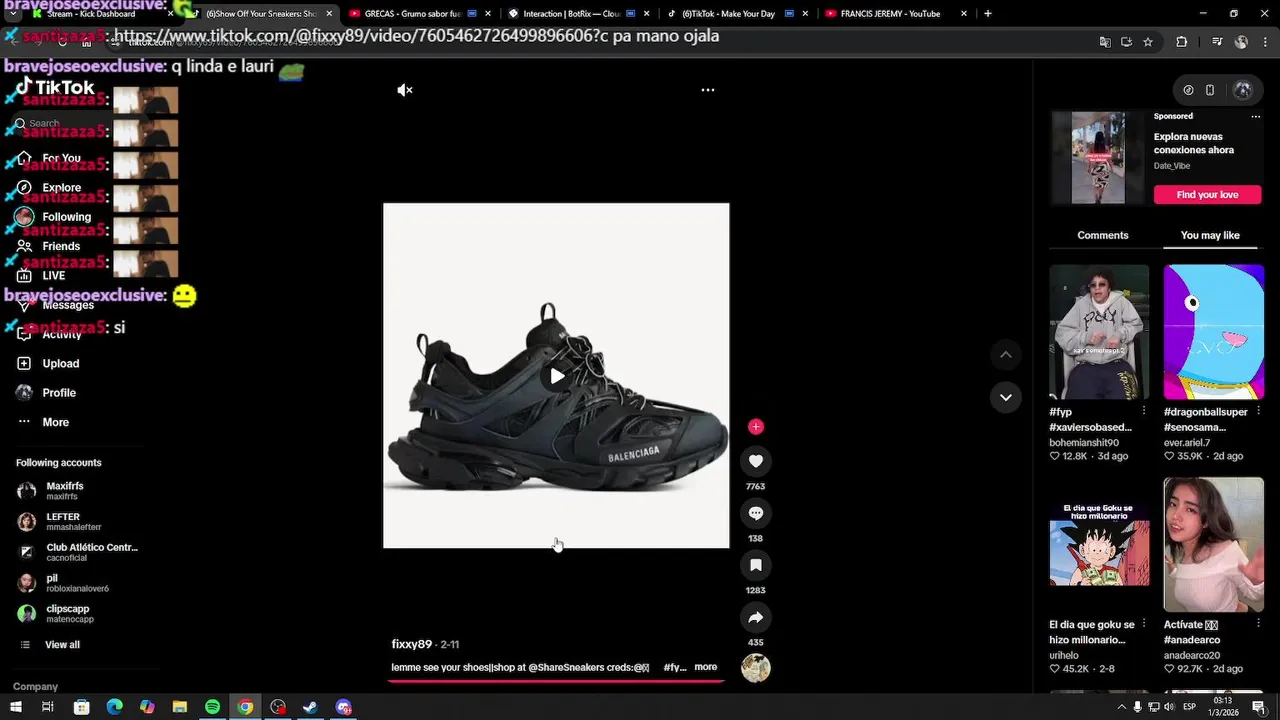The image size is (1280, 720).
Task: Click the phone app icon in header
Action: click(x=1210, y=90)
